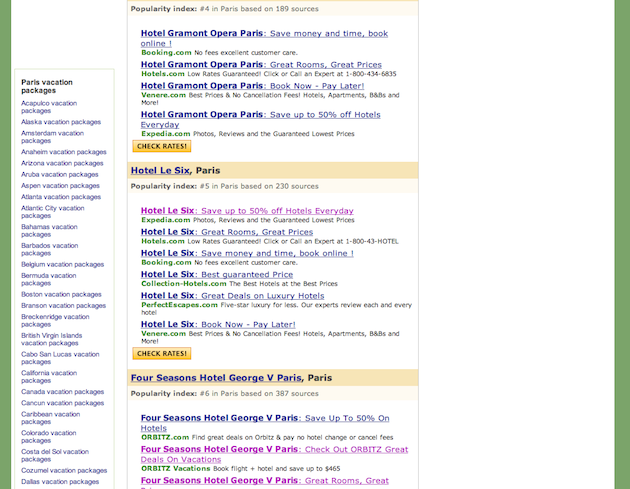The width and height of the screenshot is (630, 489).
Task: Open Four Seasons Hotel George V Paris heading
Action: (216, 378)
